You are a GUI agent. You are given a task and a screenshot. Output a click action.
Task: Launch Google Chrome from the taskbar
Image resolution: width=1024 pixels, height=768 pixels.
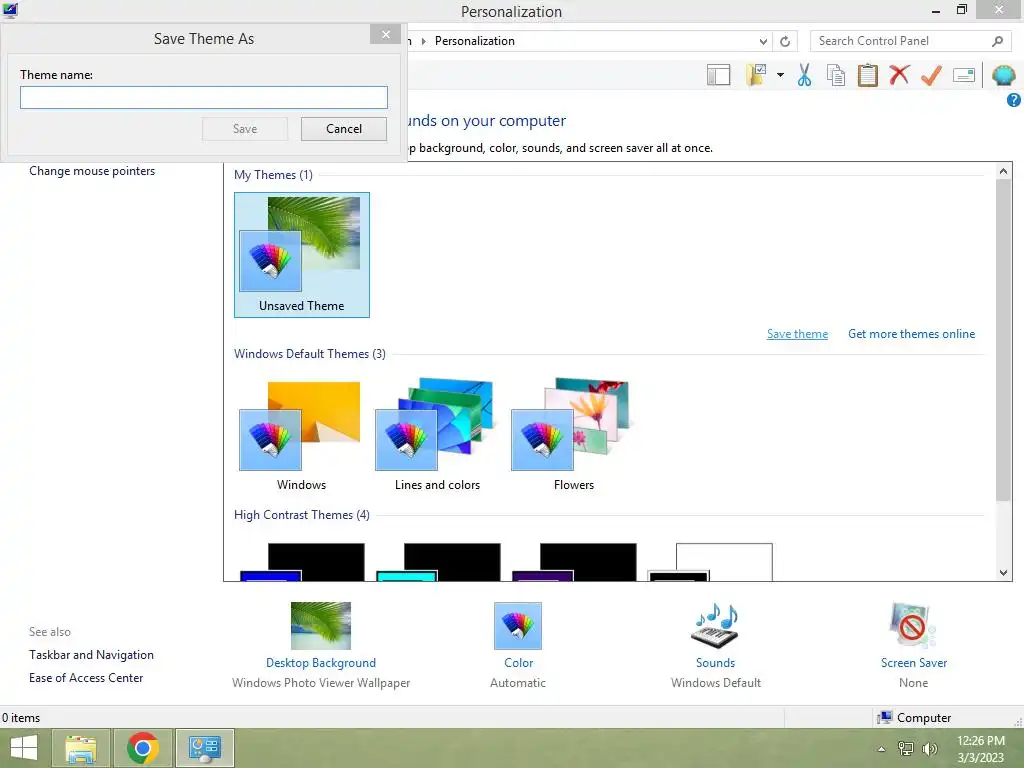(x=143, y=748)
